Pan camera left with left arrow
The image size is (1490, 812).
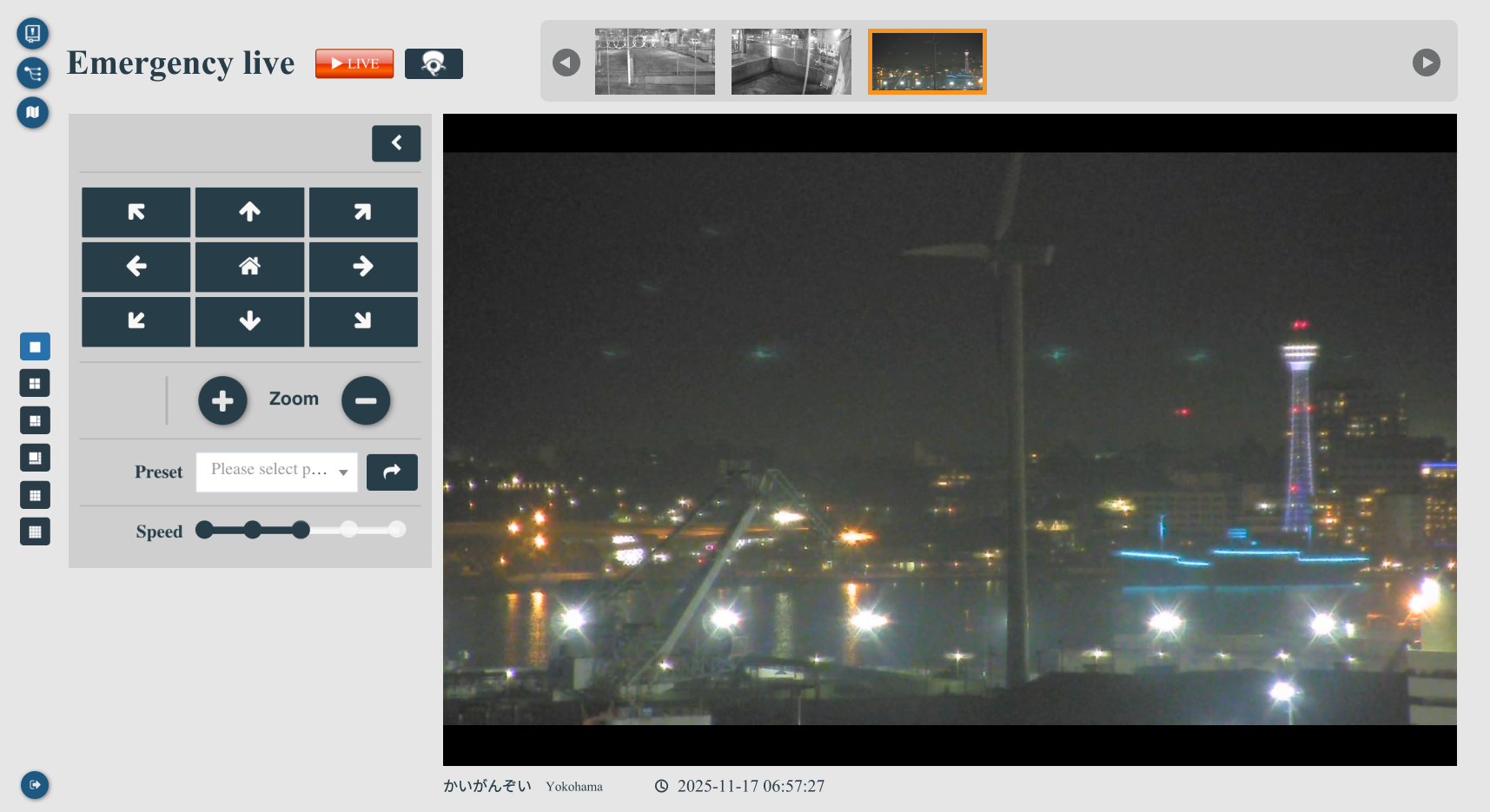coord(136,267)
